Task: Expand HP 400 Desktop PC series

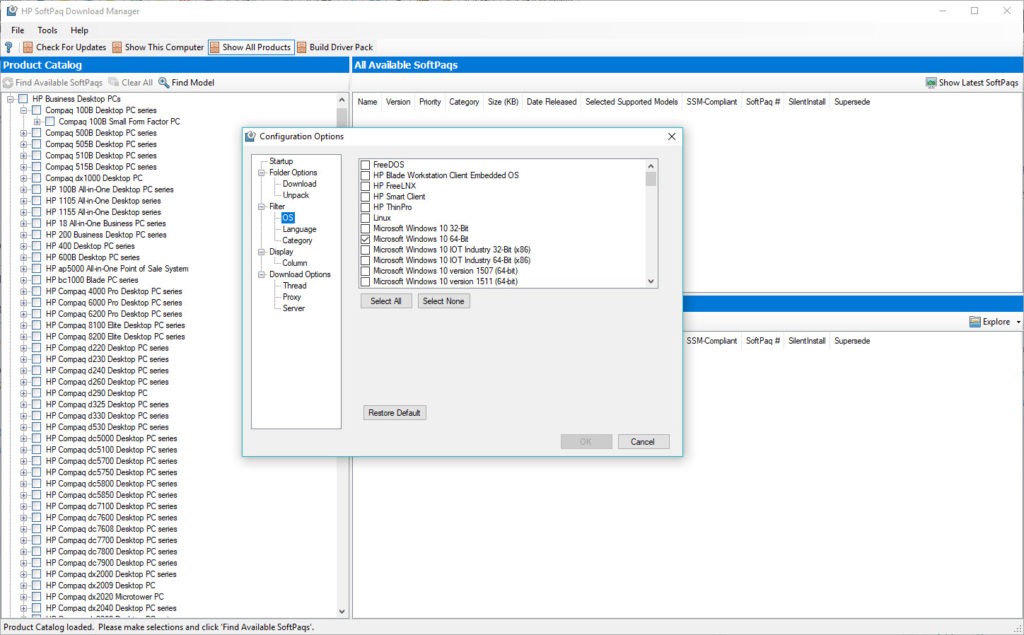Action: point(24,246)
